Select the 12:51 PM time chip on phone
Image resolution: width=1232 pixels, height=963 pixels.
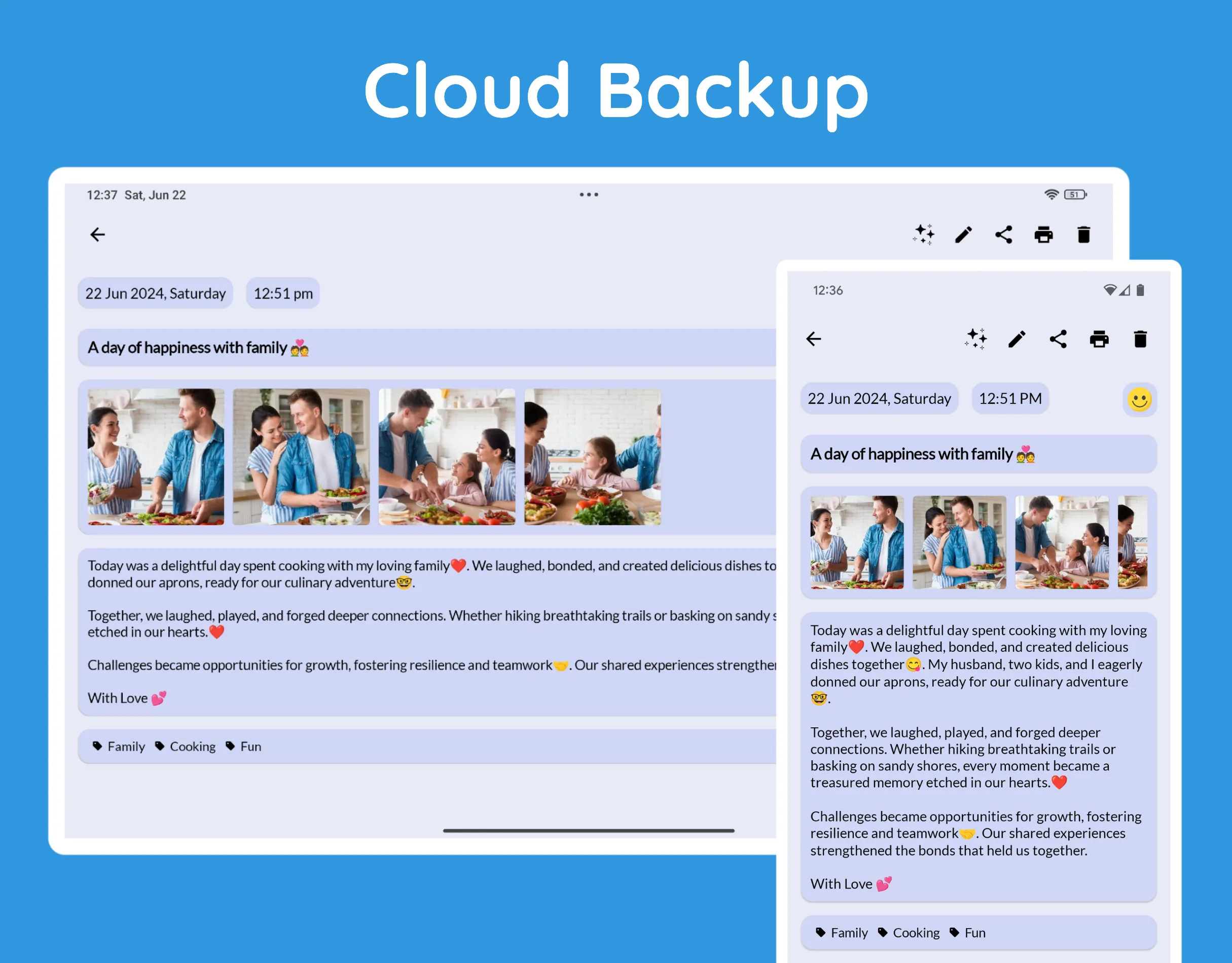click(1010, 398)
